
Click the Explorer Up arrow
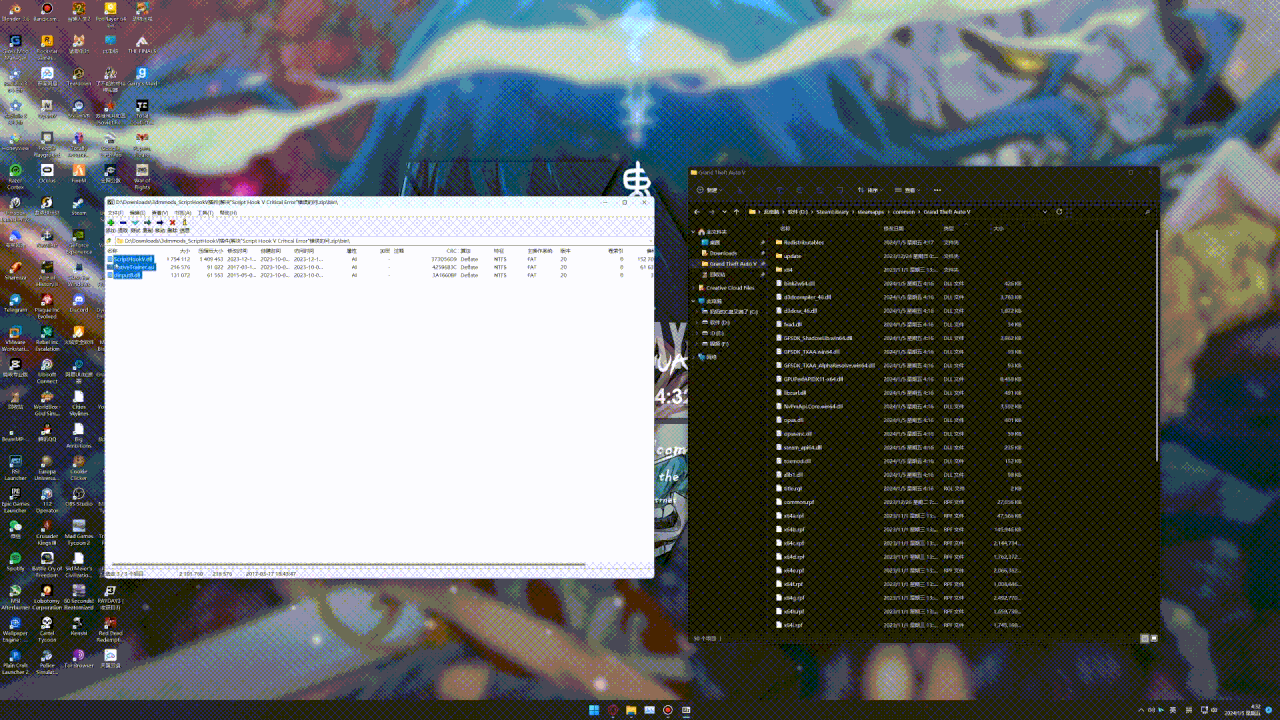pos(736,212)
